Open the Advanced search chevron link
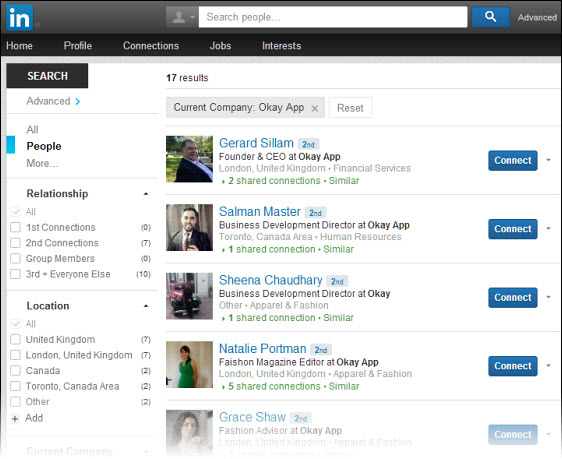 (53, 101)
